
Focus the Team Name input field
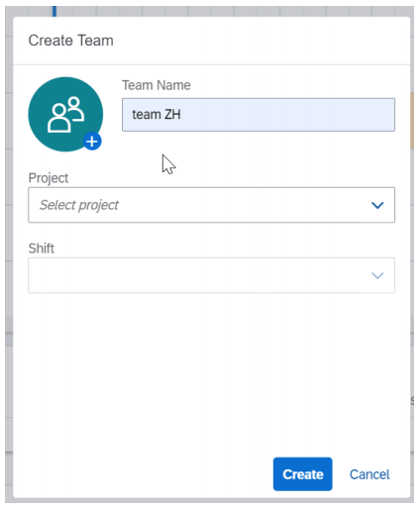tap(258, 115)
